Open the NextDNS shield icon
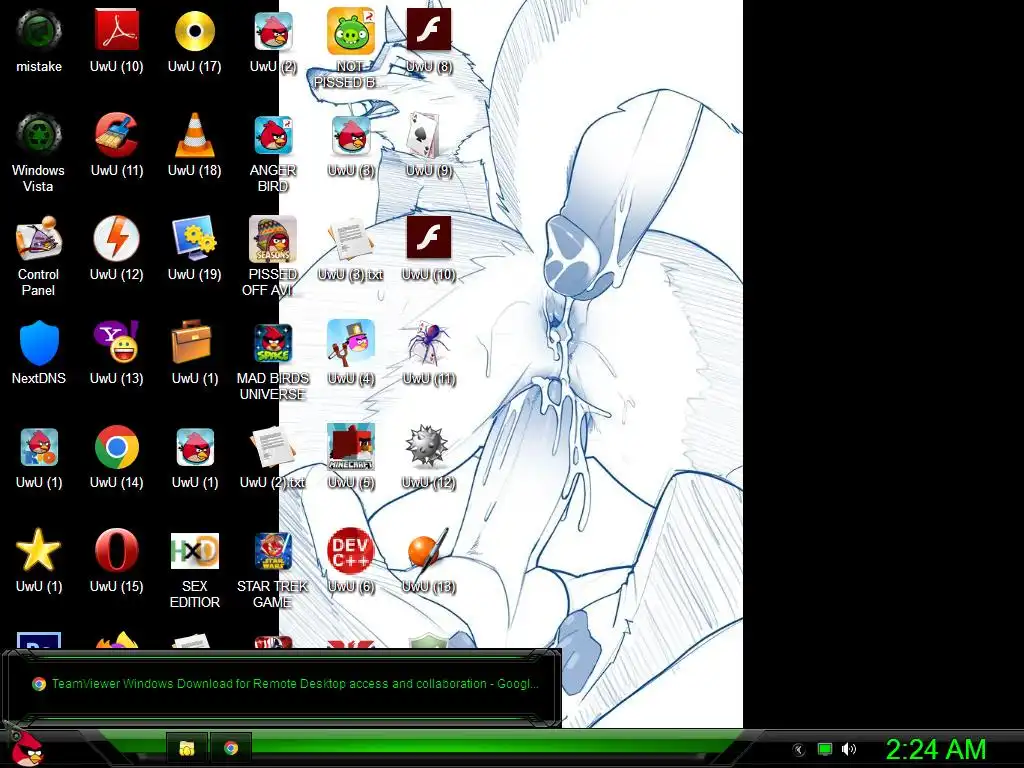1024x768 pixels. tap(39, 352)
